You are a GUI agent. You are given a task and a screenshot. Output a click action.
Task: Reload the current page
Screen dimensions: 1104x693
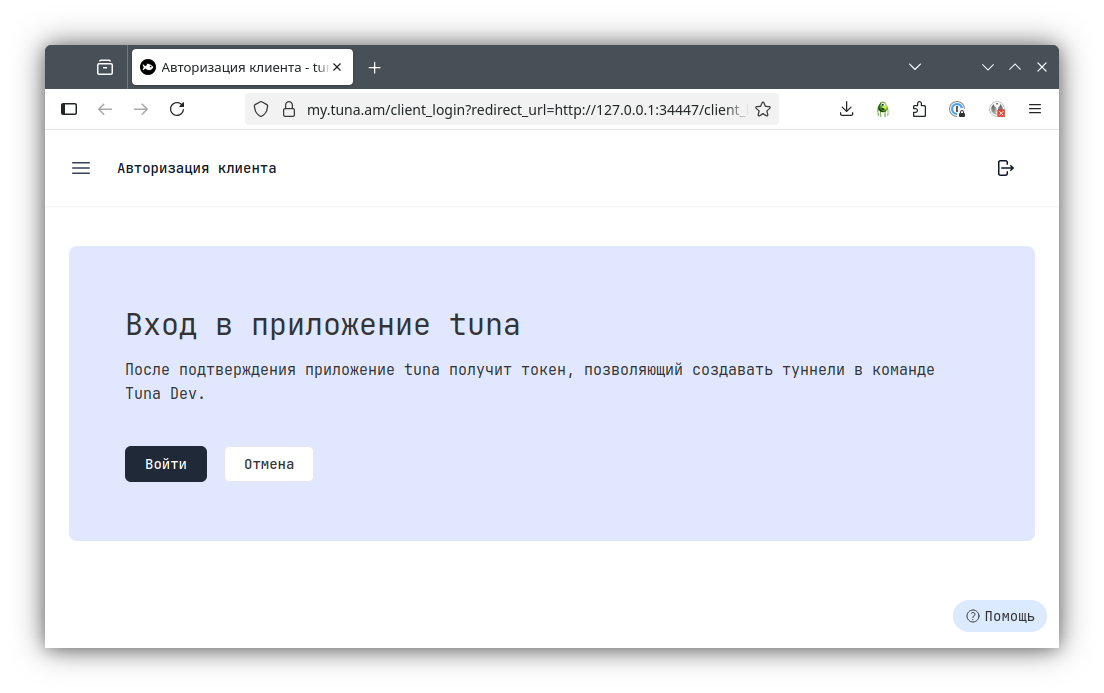(177, 109)
